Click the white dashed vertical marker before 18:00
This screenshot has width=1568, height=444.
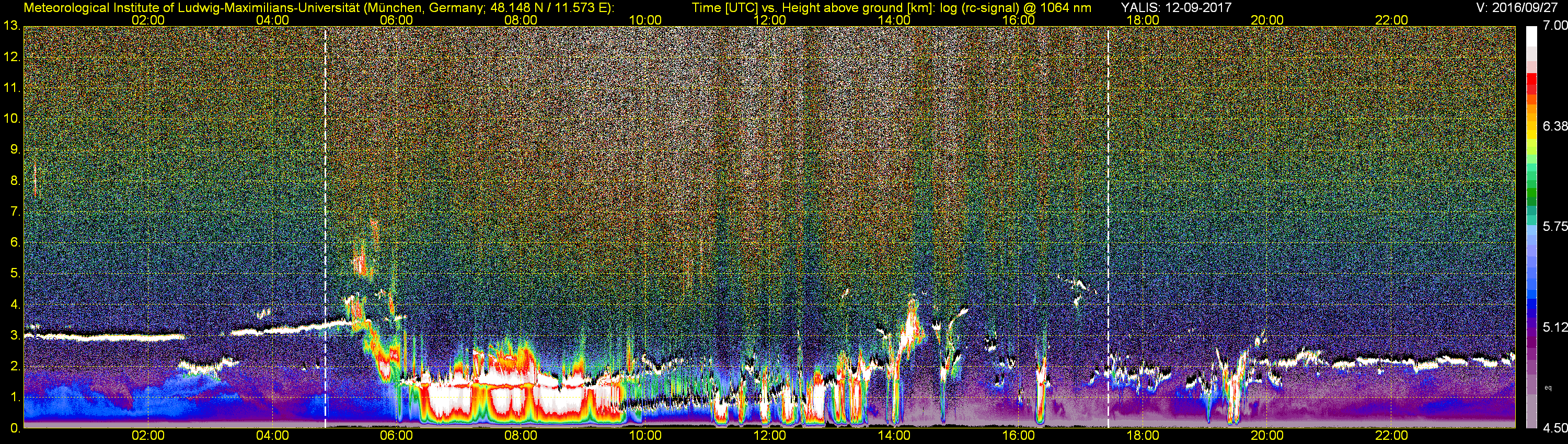tap(1108, 227)
